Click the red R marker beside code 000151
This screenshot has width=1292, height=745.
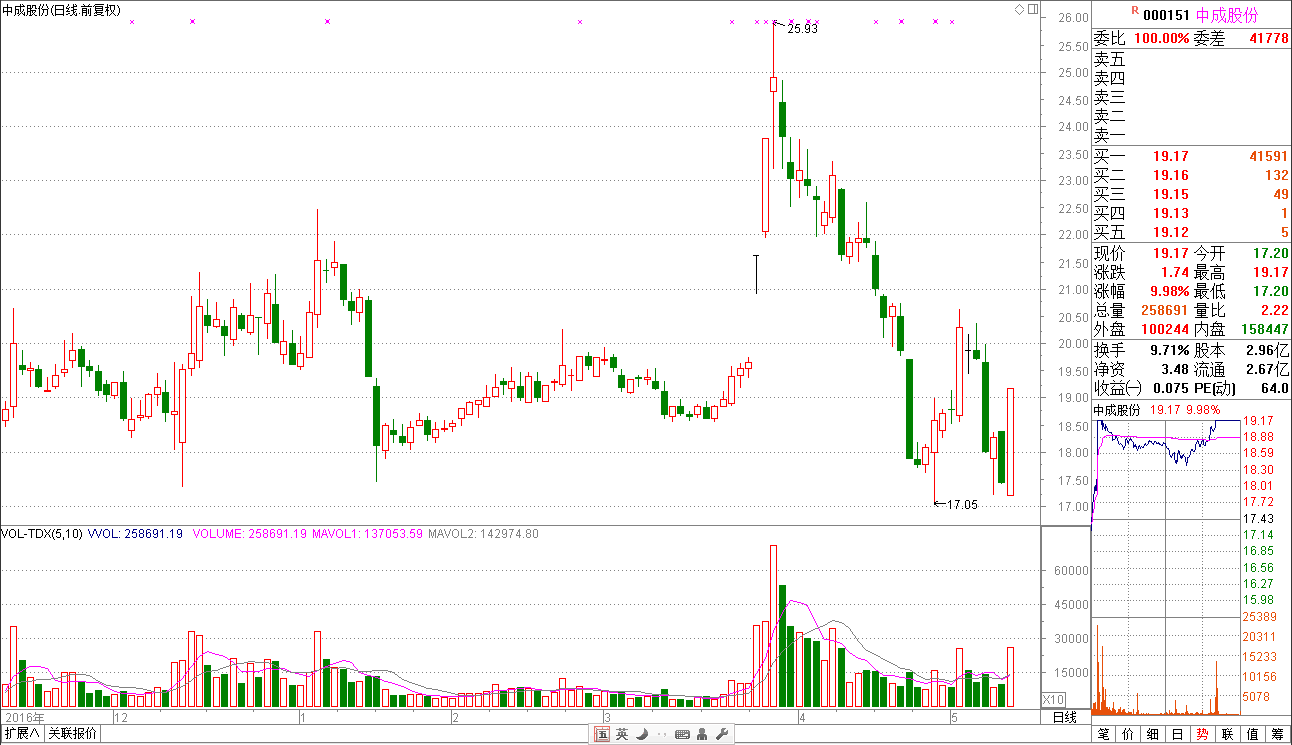1134,10
